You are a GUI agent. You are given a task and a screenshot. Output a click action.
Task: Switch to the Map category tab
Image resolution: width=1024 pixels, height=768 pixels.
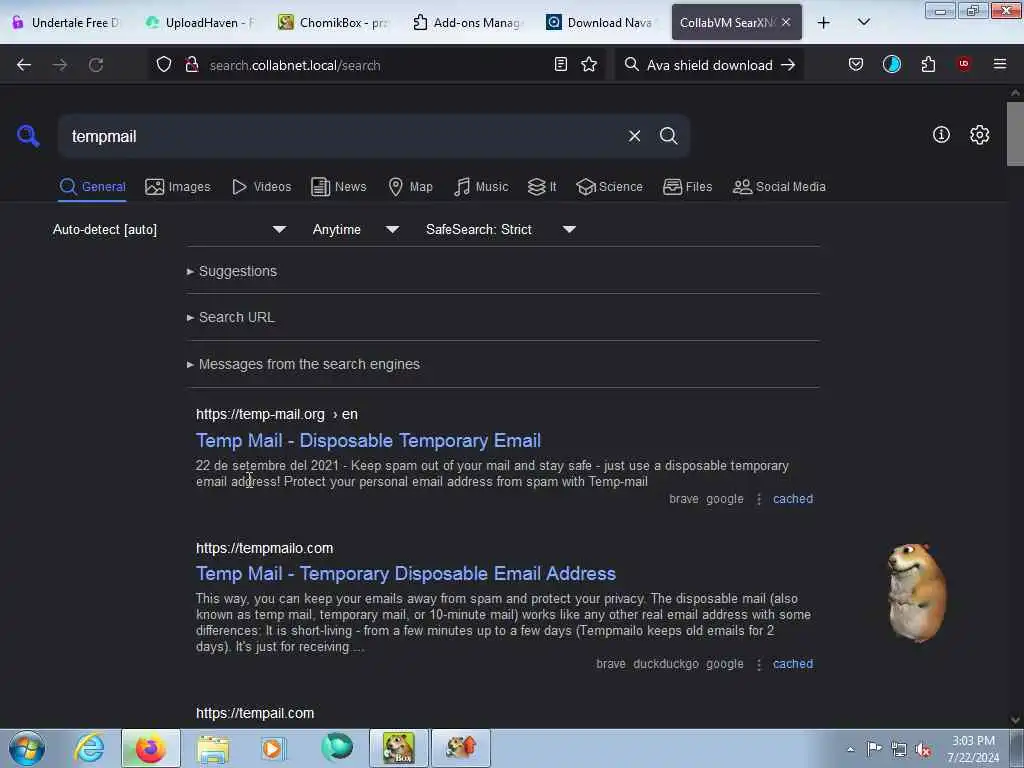tap(411, 187)
